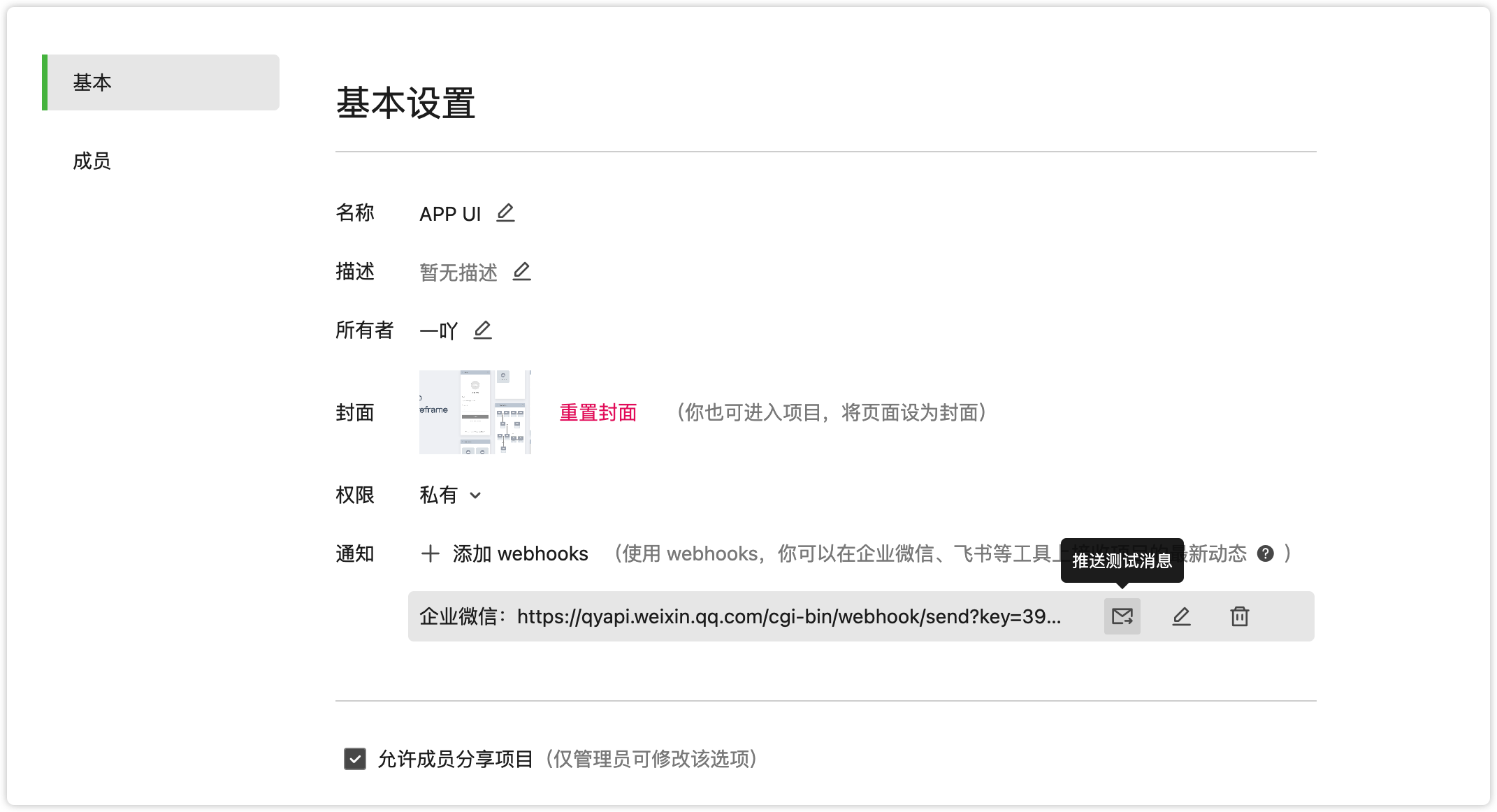
Task: Open the 私有 permission dropdown
Action: click(438, 495)
